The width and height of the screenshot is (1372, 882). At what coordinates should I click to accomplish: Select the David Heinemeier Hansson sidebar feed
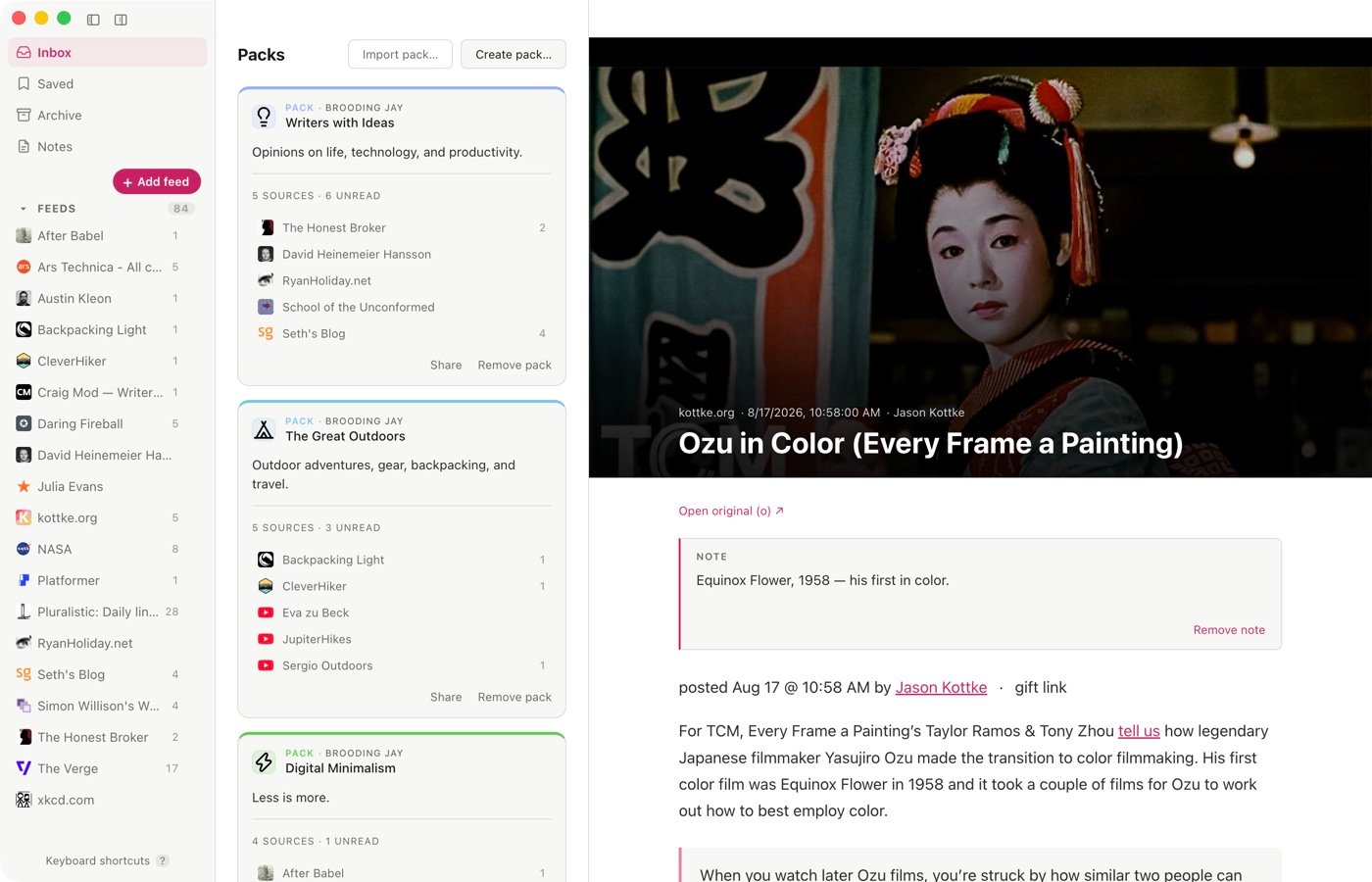108,456
